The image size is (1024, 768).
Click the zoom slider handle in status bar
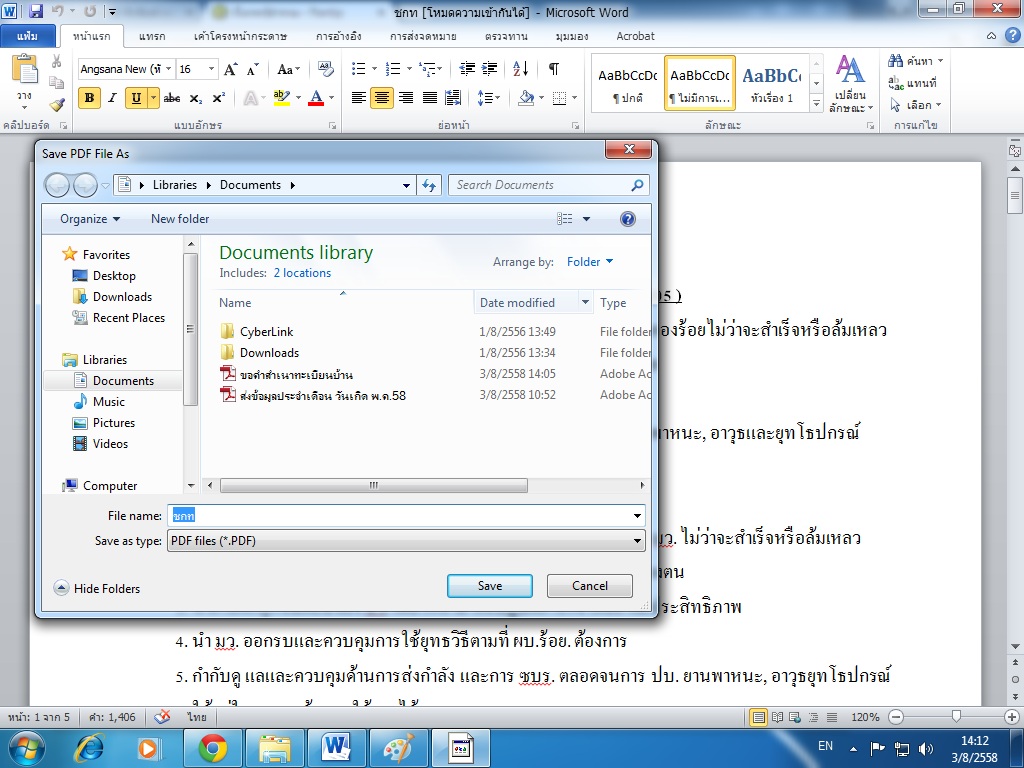coord(956,717)
